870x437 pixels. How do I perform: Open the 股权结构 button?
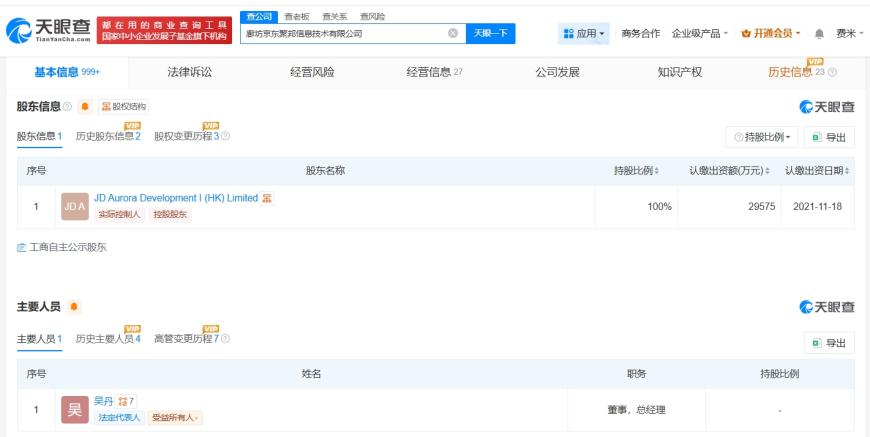pos(124,106)
